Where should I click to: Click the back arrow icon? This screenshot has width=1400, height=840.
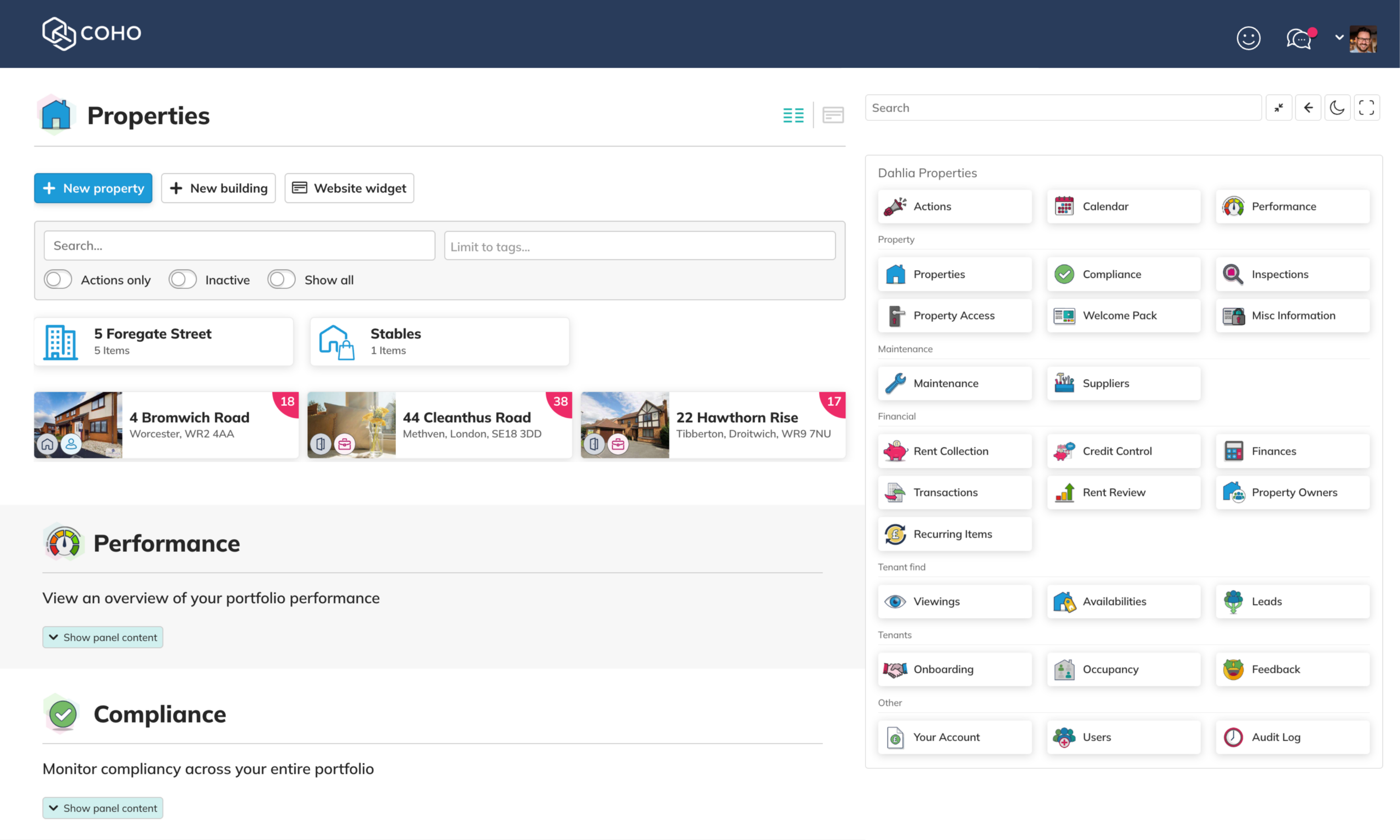[x=1308, y=108]
